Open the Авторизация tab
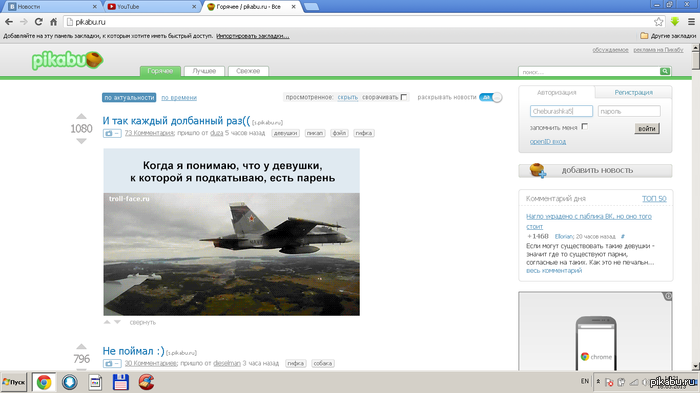The width and height of the screenshot is (700, 393). click(x=556, y=92)
